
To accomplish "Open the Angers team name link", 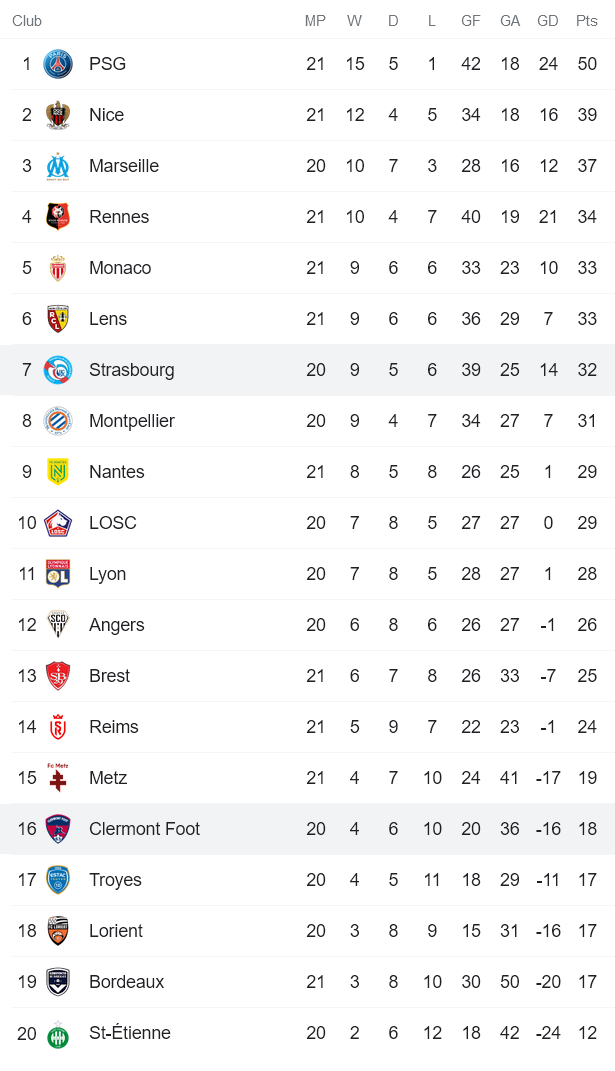I will pyautogui.click(x=116, y=625).
